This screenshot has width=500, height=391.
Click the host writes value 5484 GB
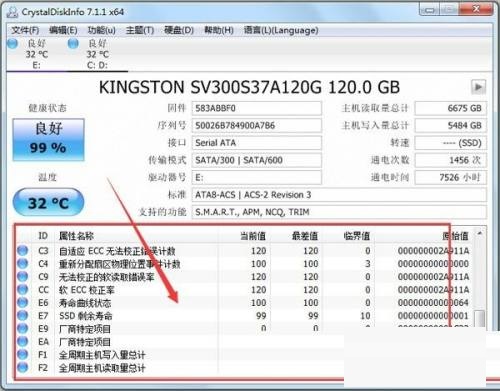(x=451, y=126)
